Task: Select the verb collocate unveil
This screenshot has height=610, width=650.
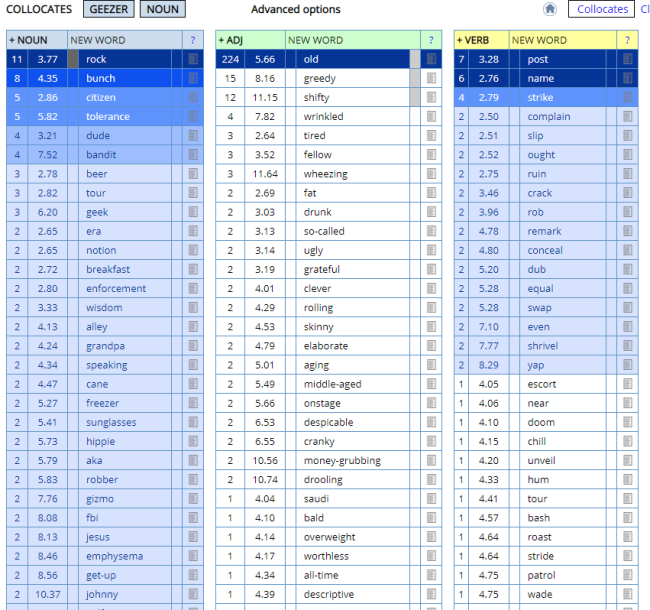Action: (541, 460)
